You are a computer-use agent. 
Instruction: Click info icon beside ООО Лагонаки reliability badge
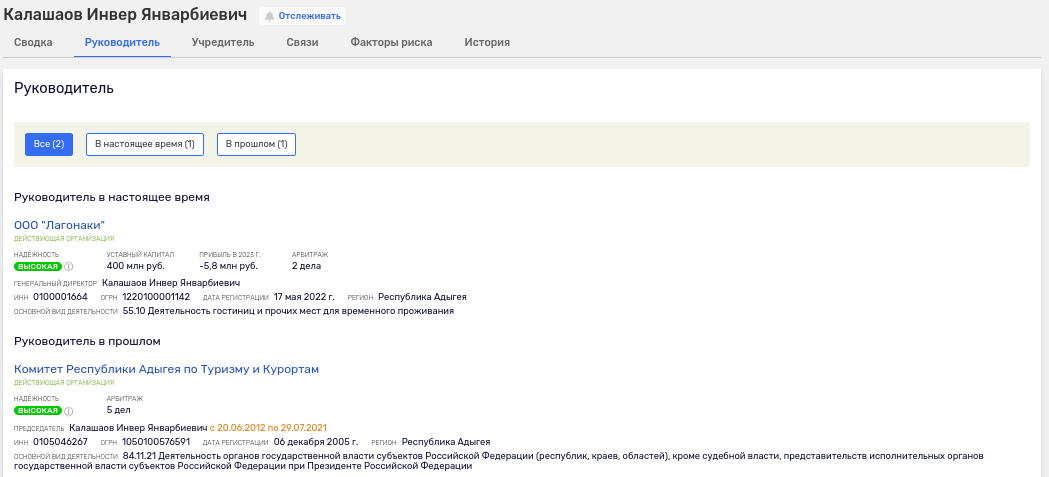click(x=69, y=266)
